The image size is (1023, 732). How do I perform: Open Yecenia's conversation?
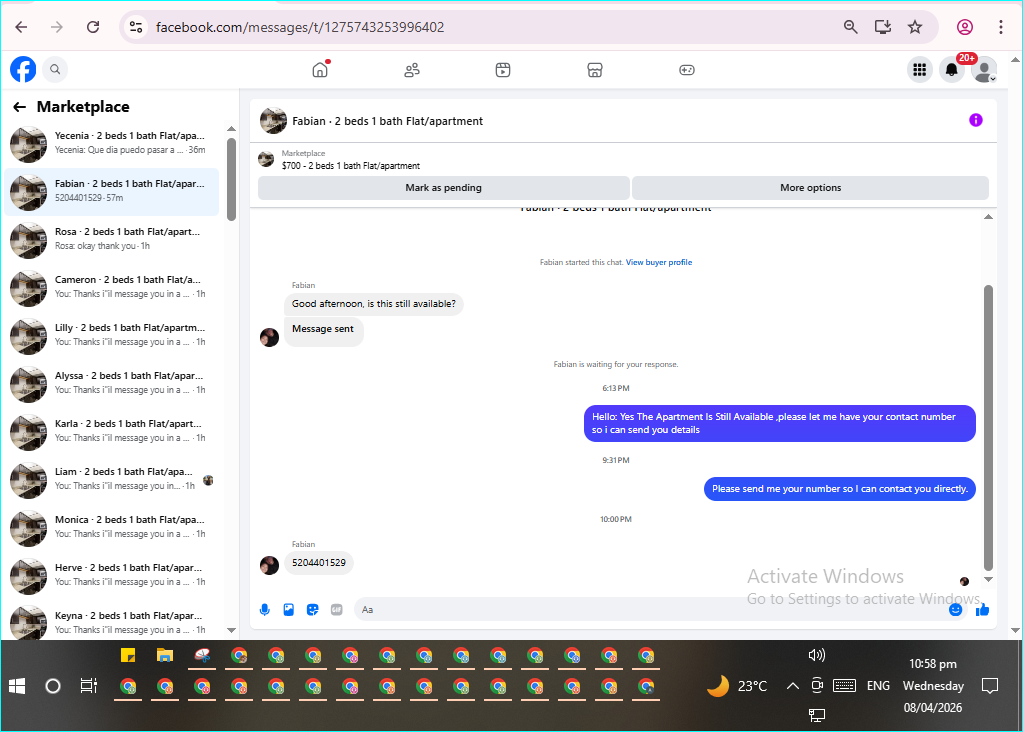tap(112, 144)
